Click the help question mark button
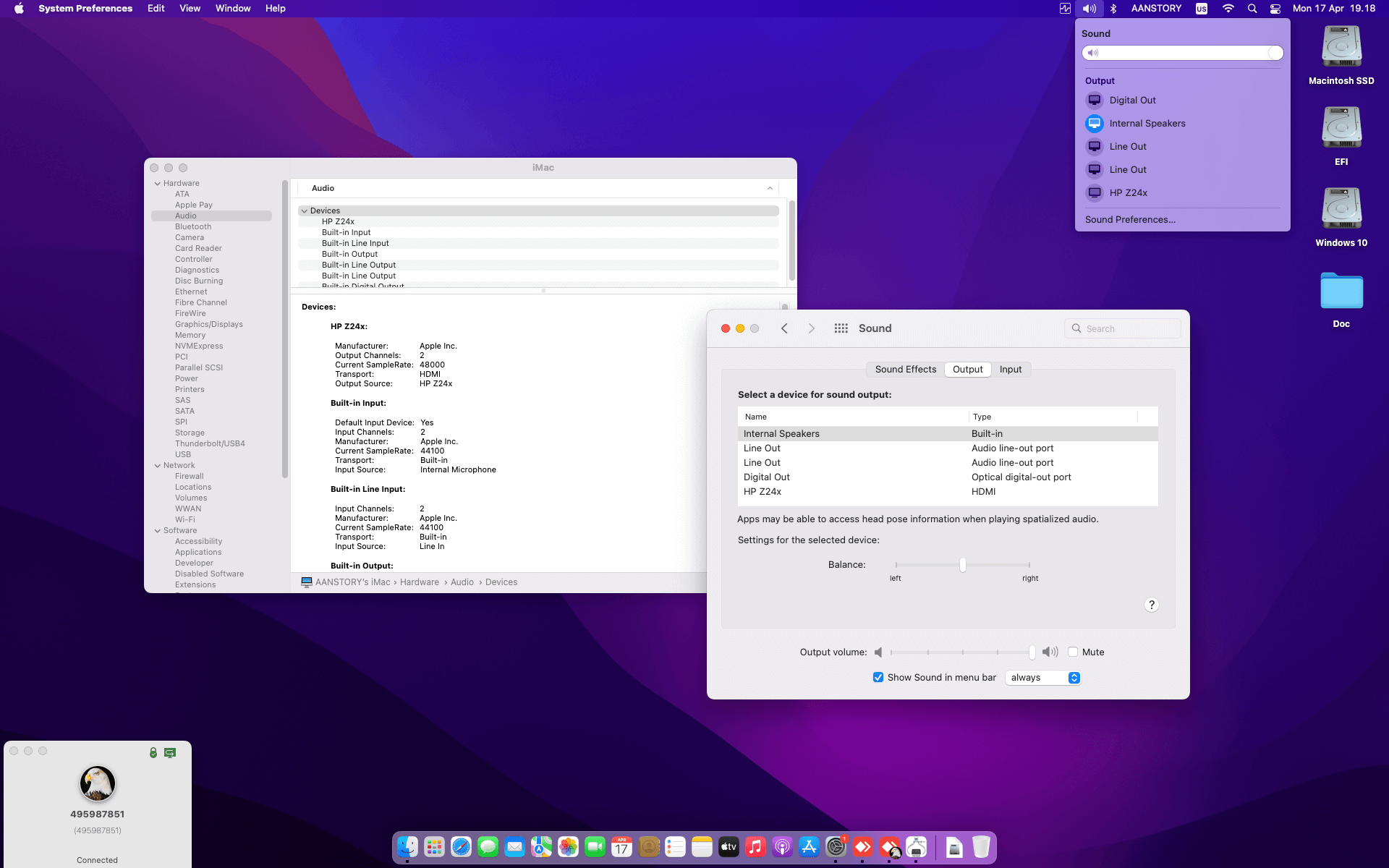1389x868 pixels. (x=1152, y=604)
